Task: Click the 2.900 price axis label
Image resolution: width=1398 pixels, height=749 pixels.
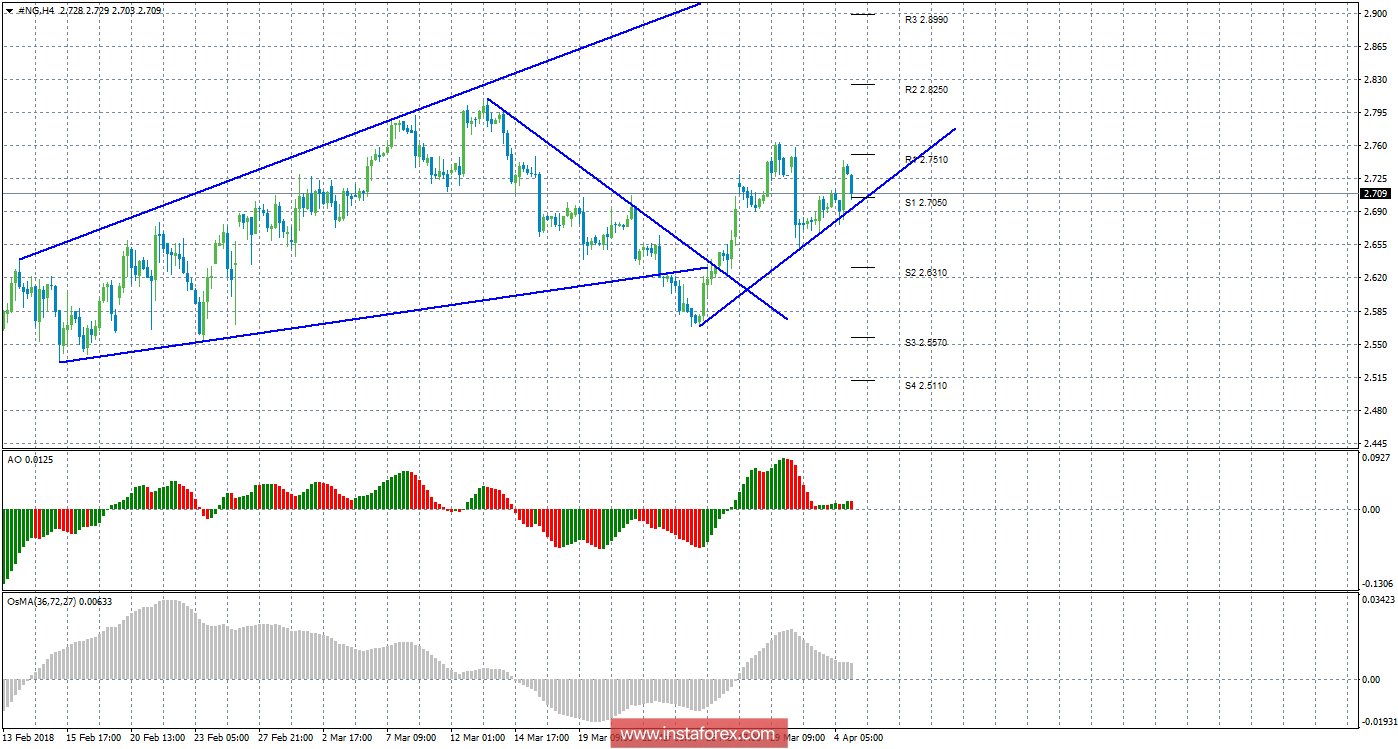Action: coord(1375,14)
